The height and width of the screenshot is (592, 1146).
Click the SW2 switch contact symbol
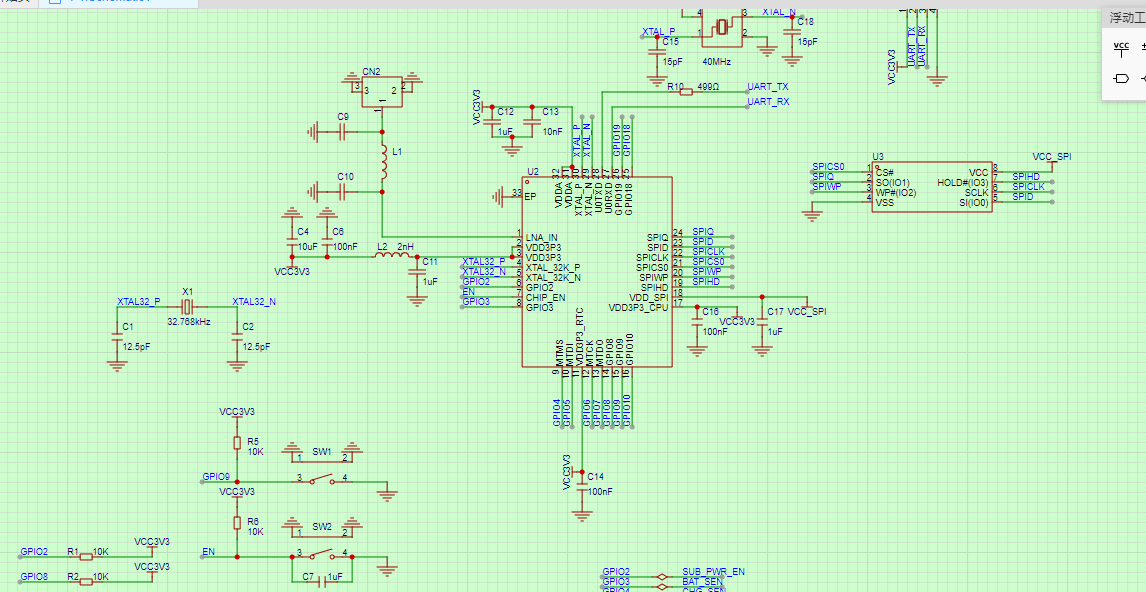point(322,553)
